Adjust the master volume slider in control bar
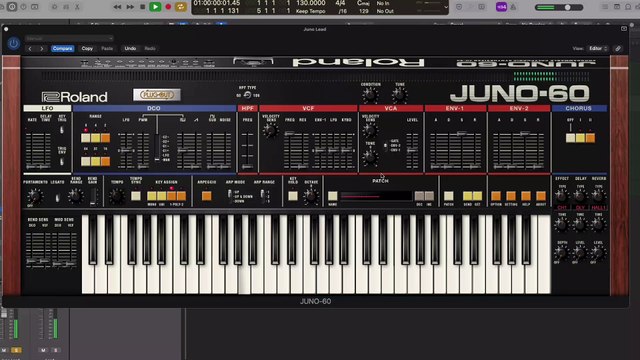This screenshot has height=360, width=640. [559, 7]
